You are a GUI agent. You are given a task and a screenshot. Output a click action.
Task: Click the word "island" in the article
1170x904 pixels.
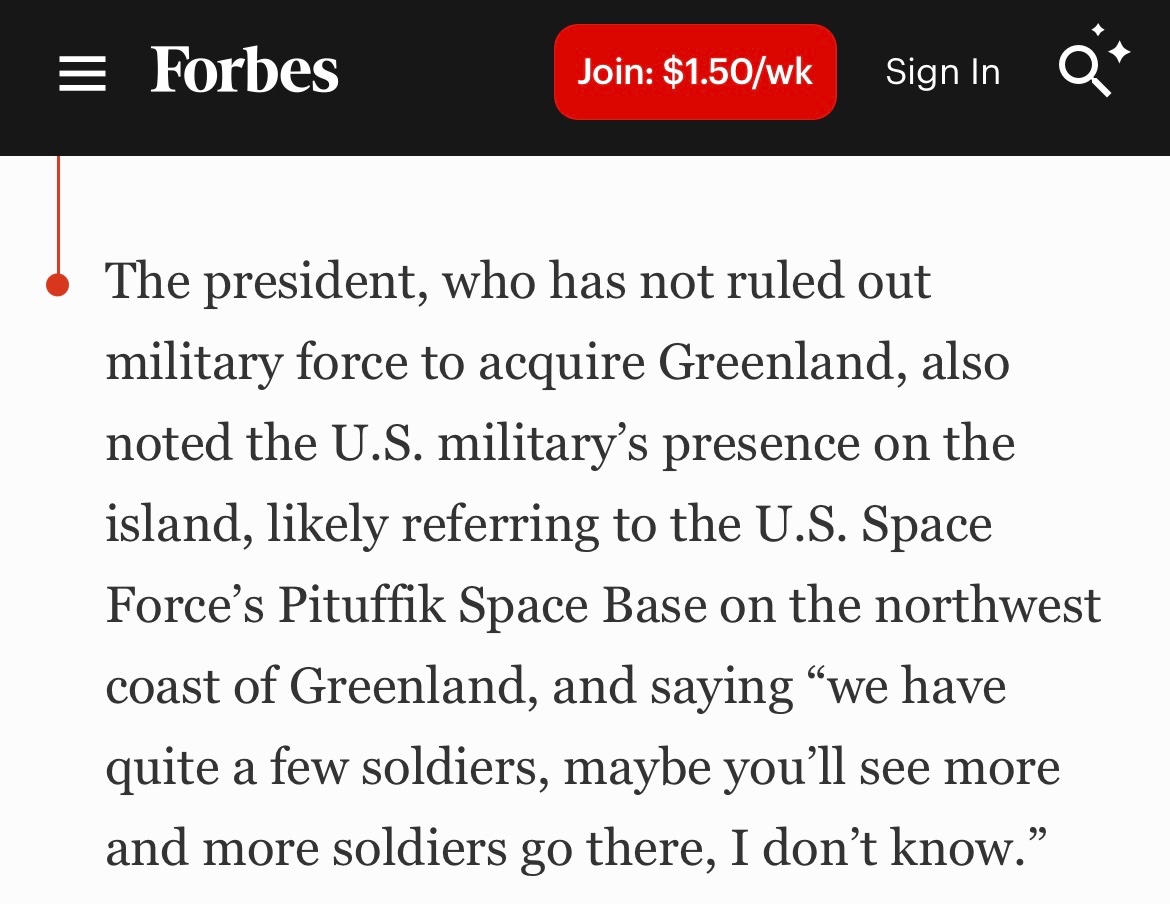pyautogui.click(x=176, y=525)
